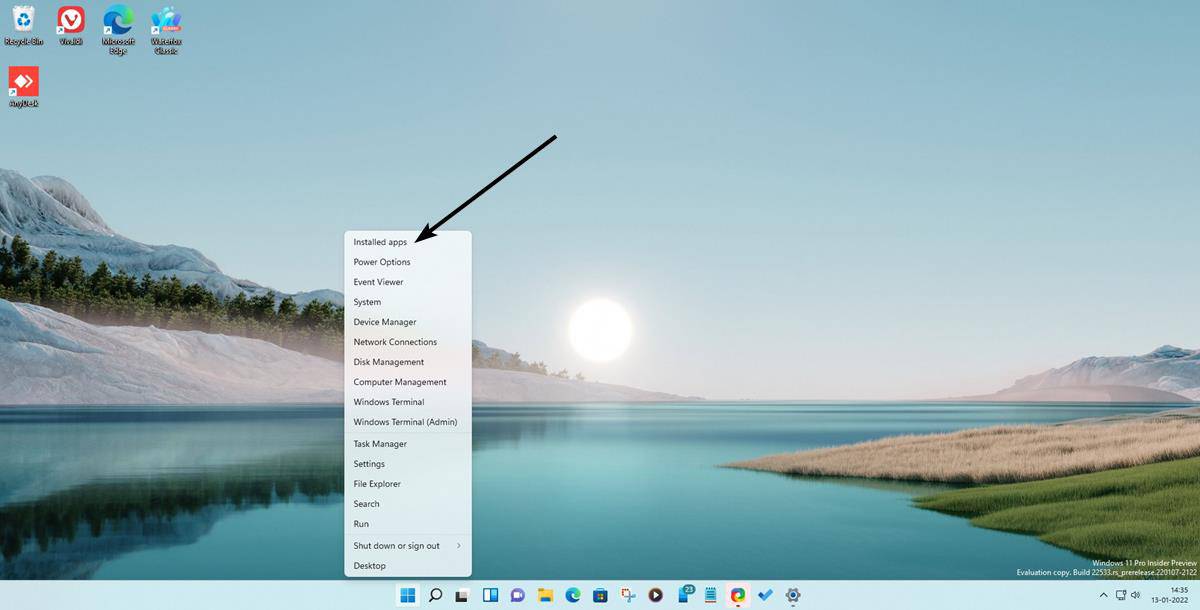Image resolution: width=1200 pixels, height=610 pixels.
Task: Select Microsoft Edge desktop shortcut
Action: (x=118, y=29)
